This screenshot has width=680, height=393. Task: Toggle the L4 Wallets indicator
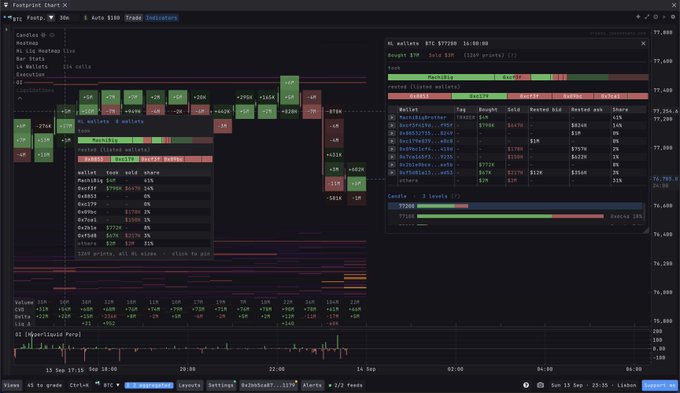click(x=32, y=66)
